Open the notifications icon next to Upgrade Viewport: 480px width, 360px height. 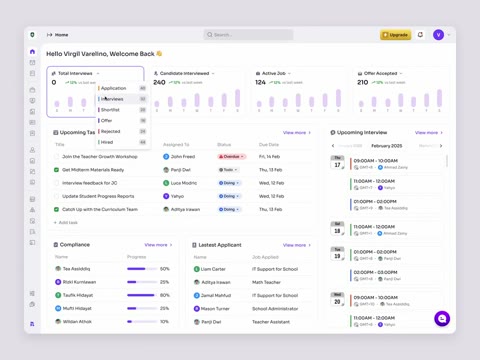click(x=420, y=35)
